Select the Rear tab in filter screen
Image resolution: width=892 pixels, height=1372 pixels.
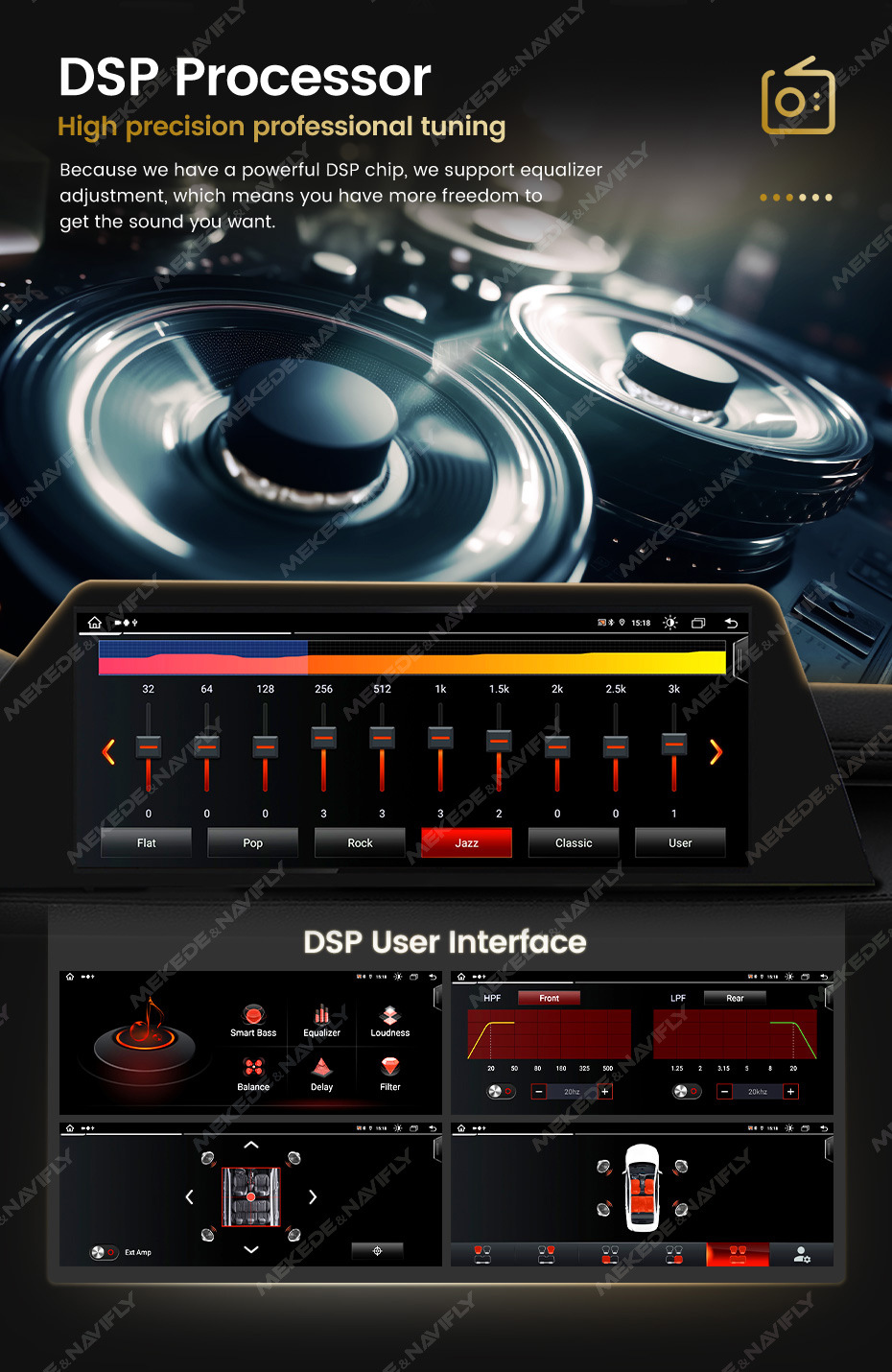pos(735,998)
